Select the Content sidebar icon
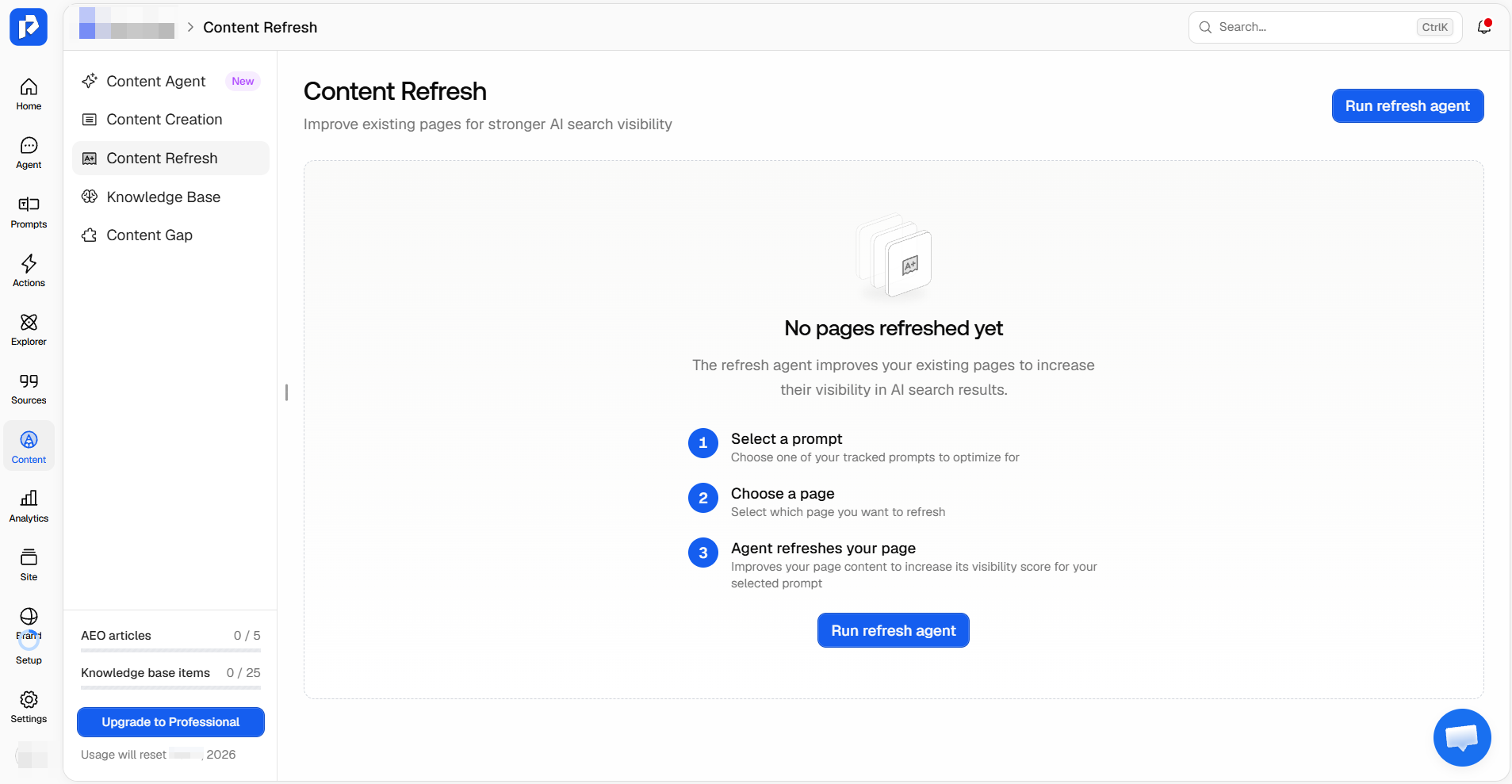 (29, 447)
